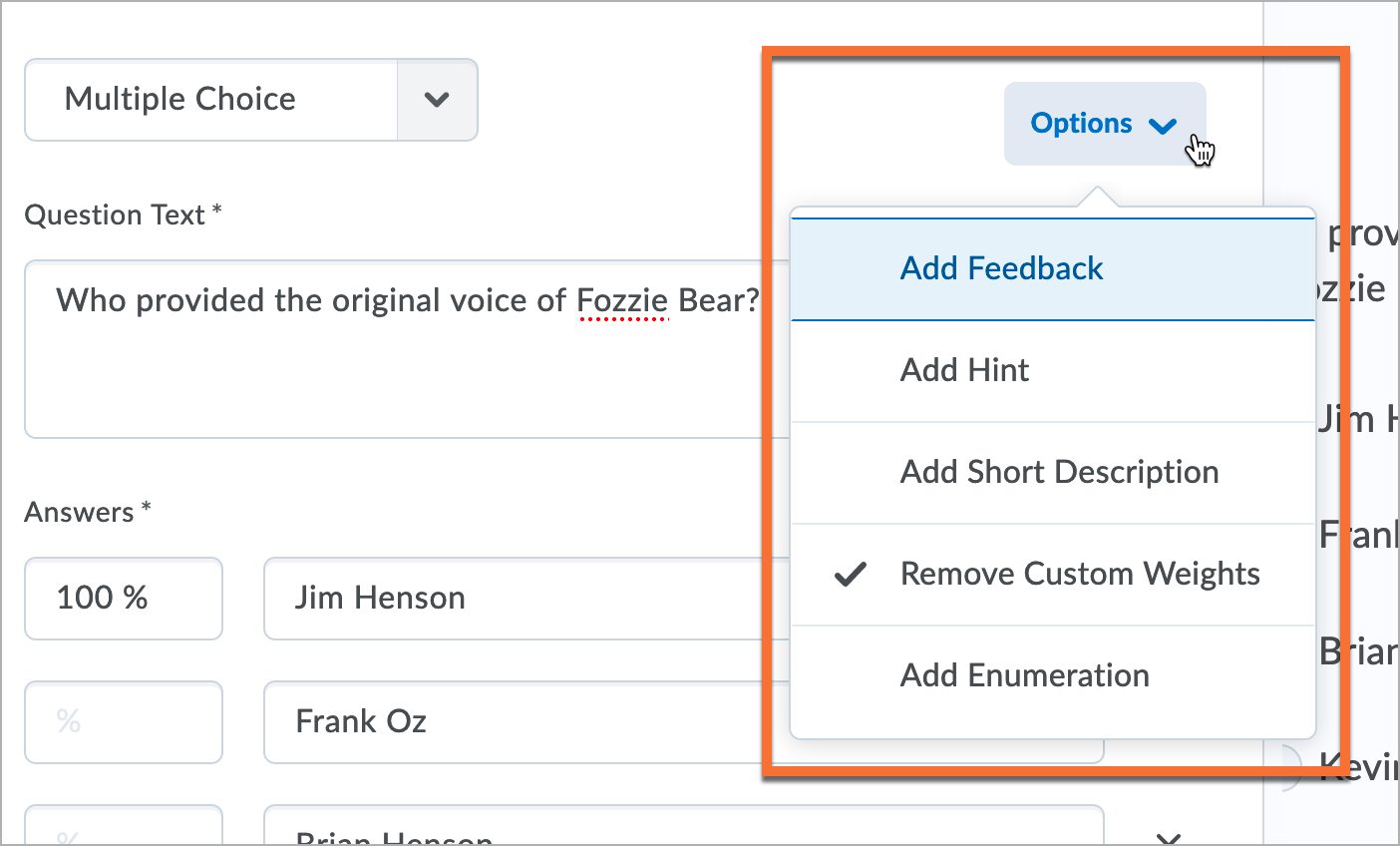Screen dimensions: 1400x846
Task: Choose Add Hint in the menu
Action: pos(964,370)
